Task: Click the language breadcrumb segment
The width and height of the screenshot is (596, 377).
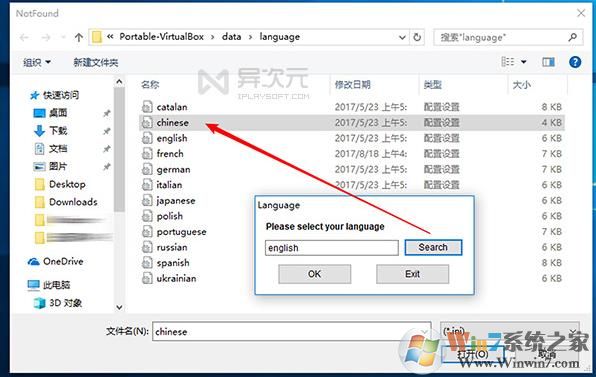Action: (x=280, y=37)
